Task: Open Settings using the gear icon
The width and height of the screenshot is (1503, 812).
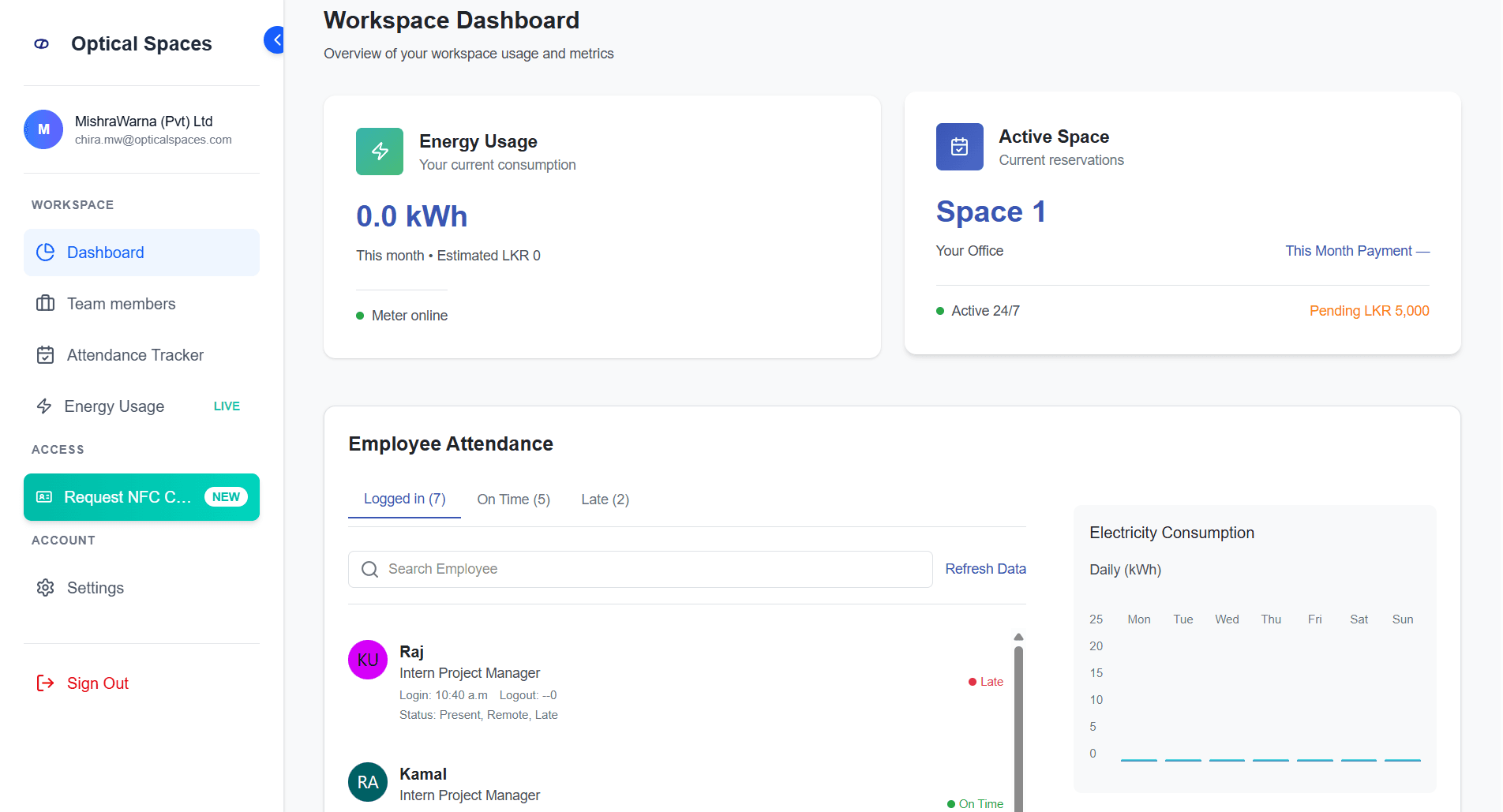Action: click(45, 587)
